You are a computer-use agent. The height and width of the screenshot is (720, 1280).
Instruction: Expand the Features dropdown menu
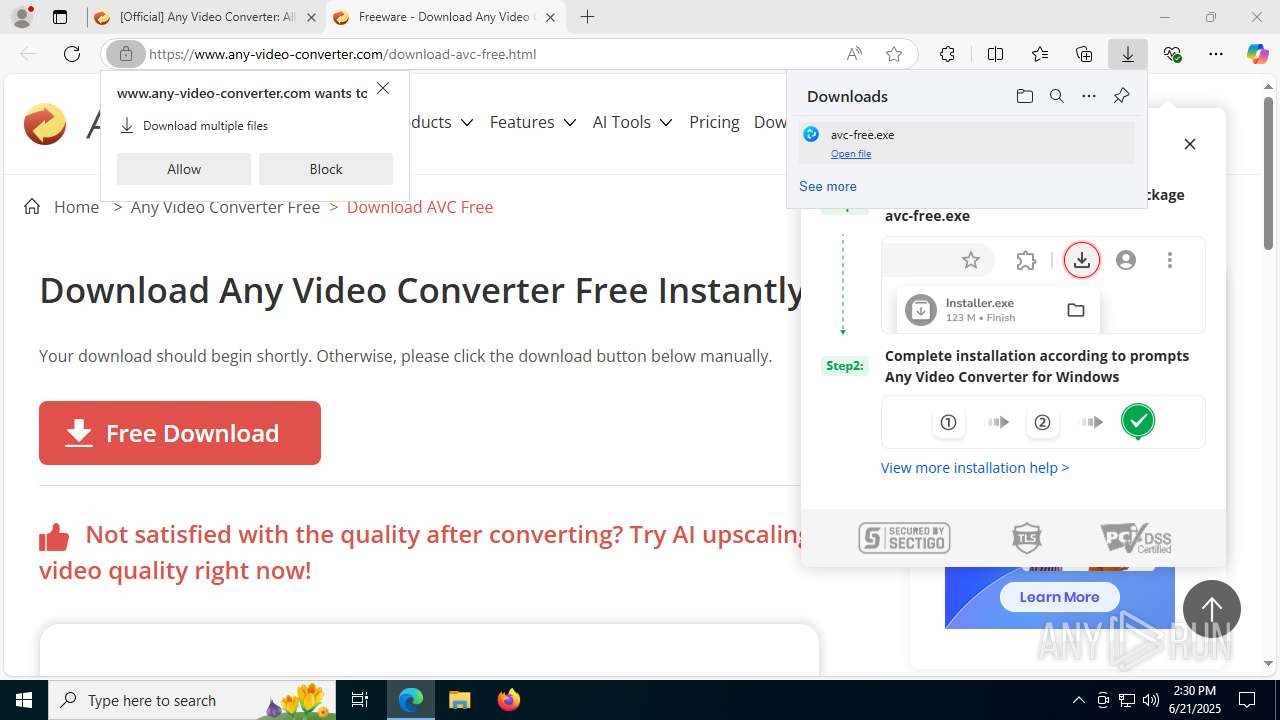pyautogui.click(x=532, y=122)
